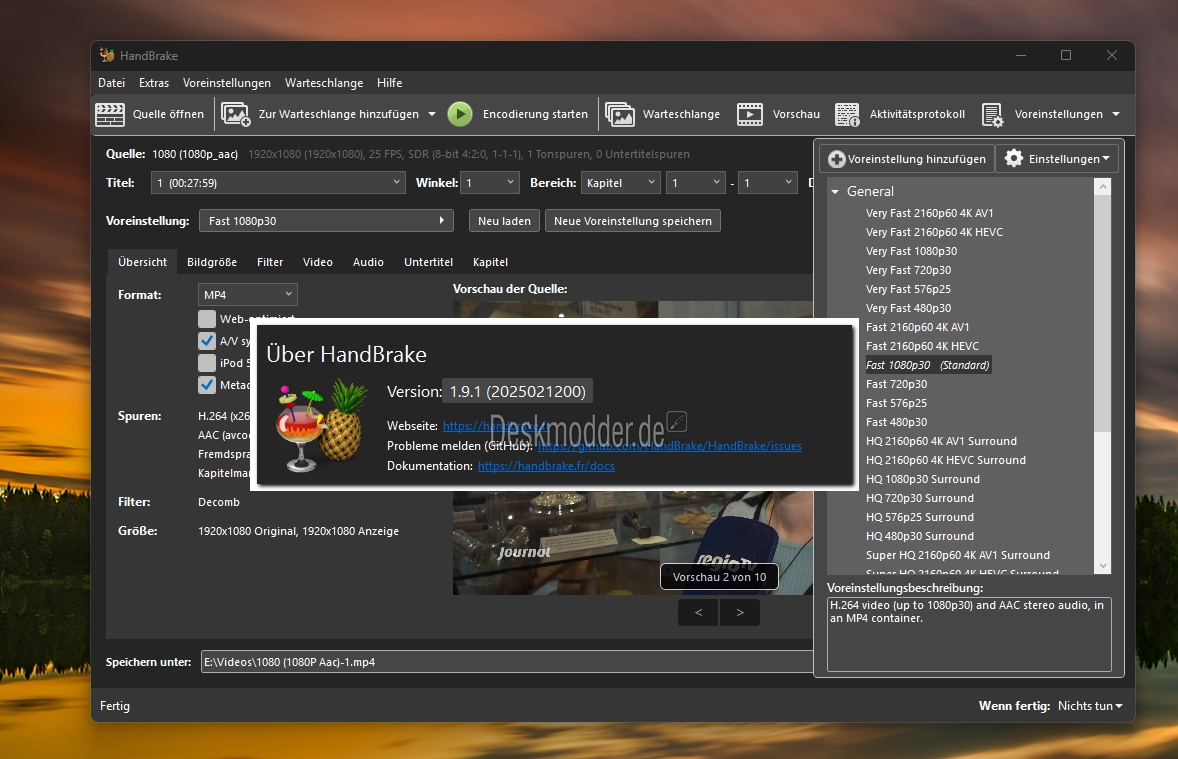This screenshot has height=759, width=1178.
Task: Click the Zur Warteschlange hinzufügen icon
Action: 235,114
